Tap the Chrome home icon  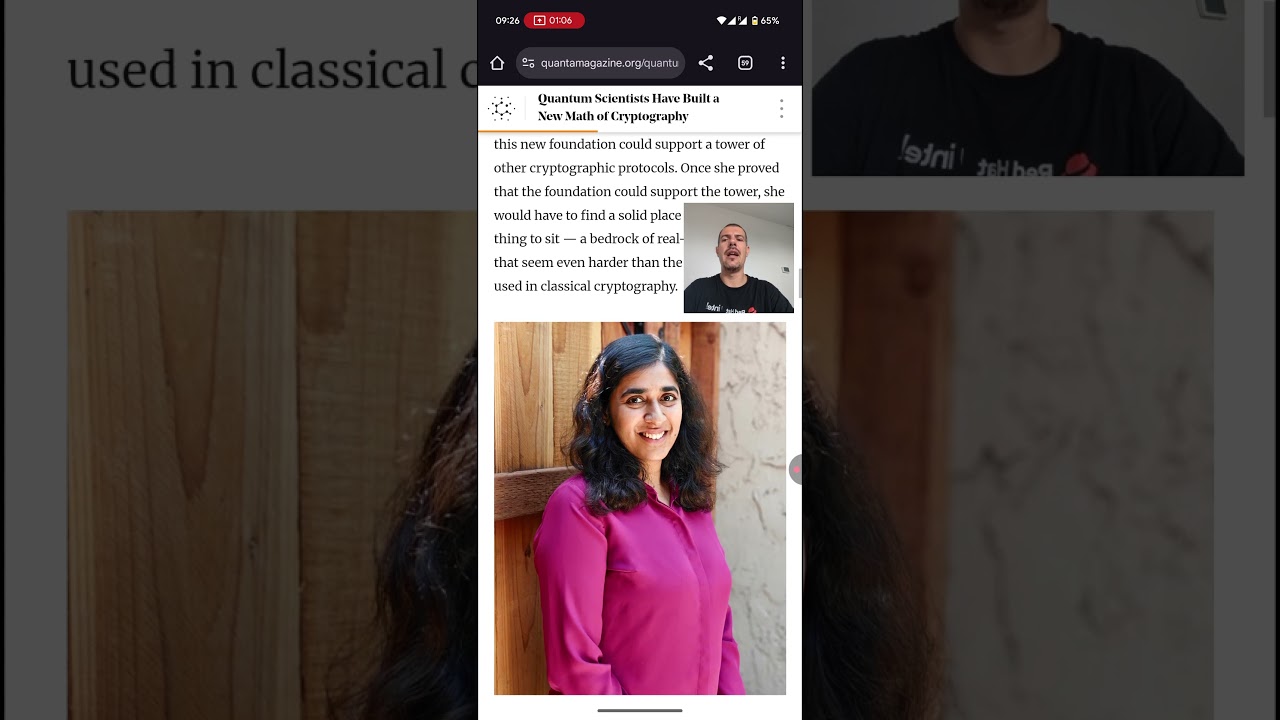(x=497, y=63)
